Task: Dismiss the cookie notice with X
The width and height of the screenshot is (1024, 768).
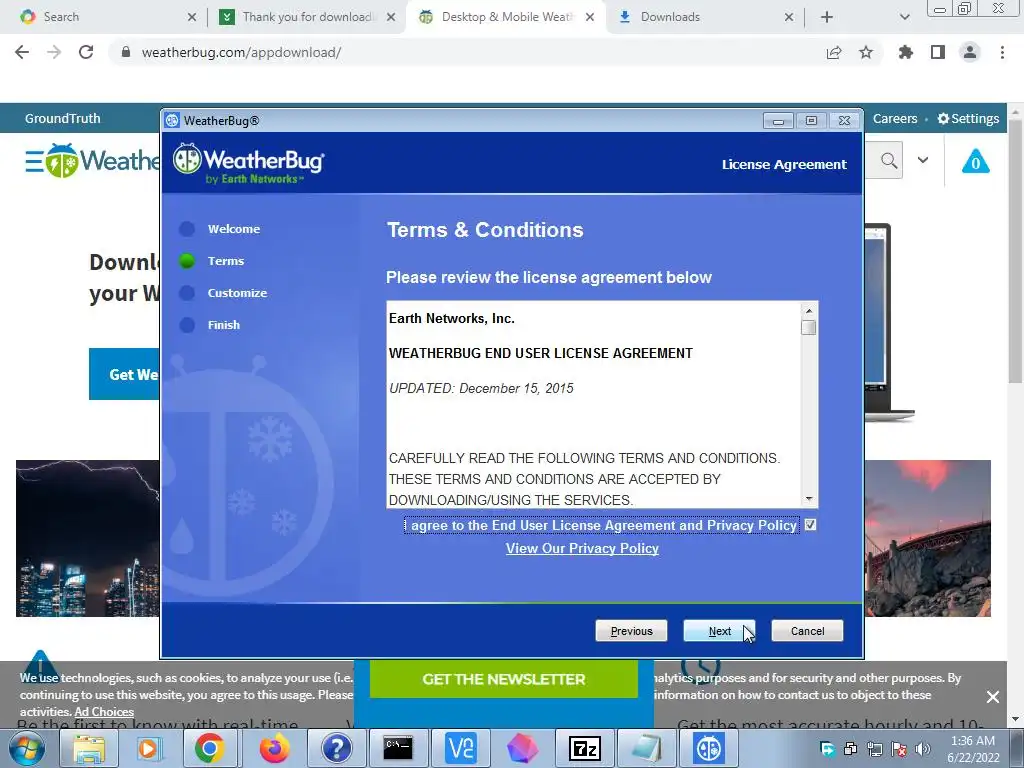Action: click(993, 697)
